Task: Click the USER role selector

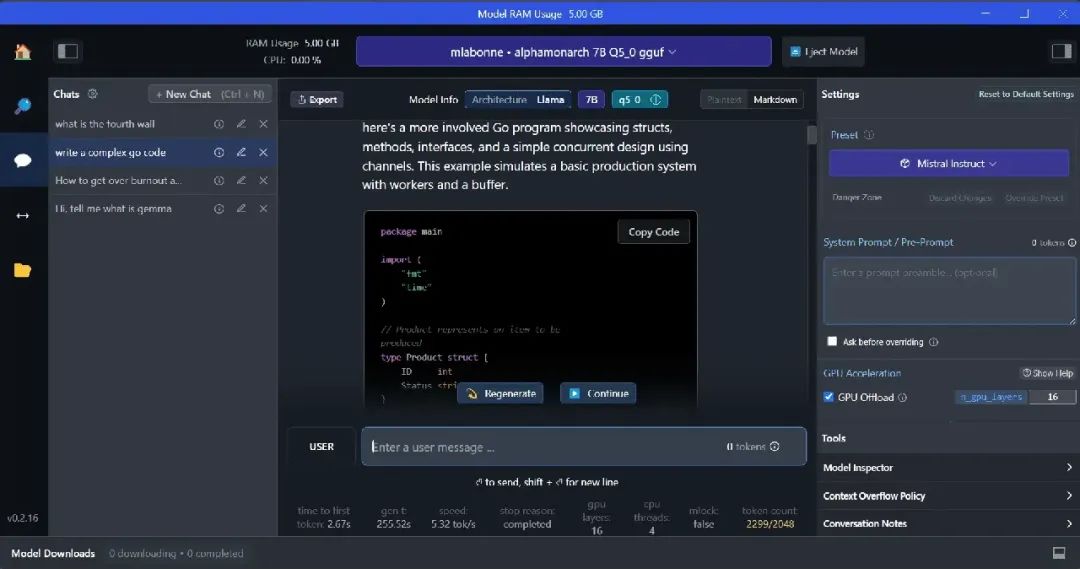Action: (321, 446)
